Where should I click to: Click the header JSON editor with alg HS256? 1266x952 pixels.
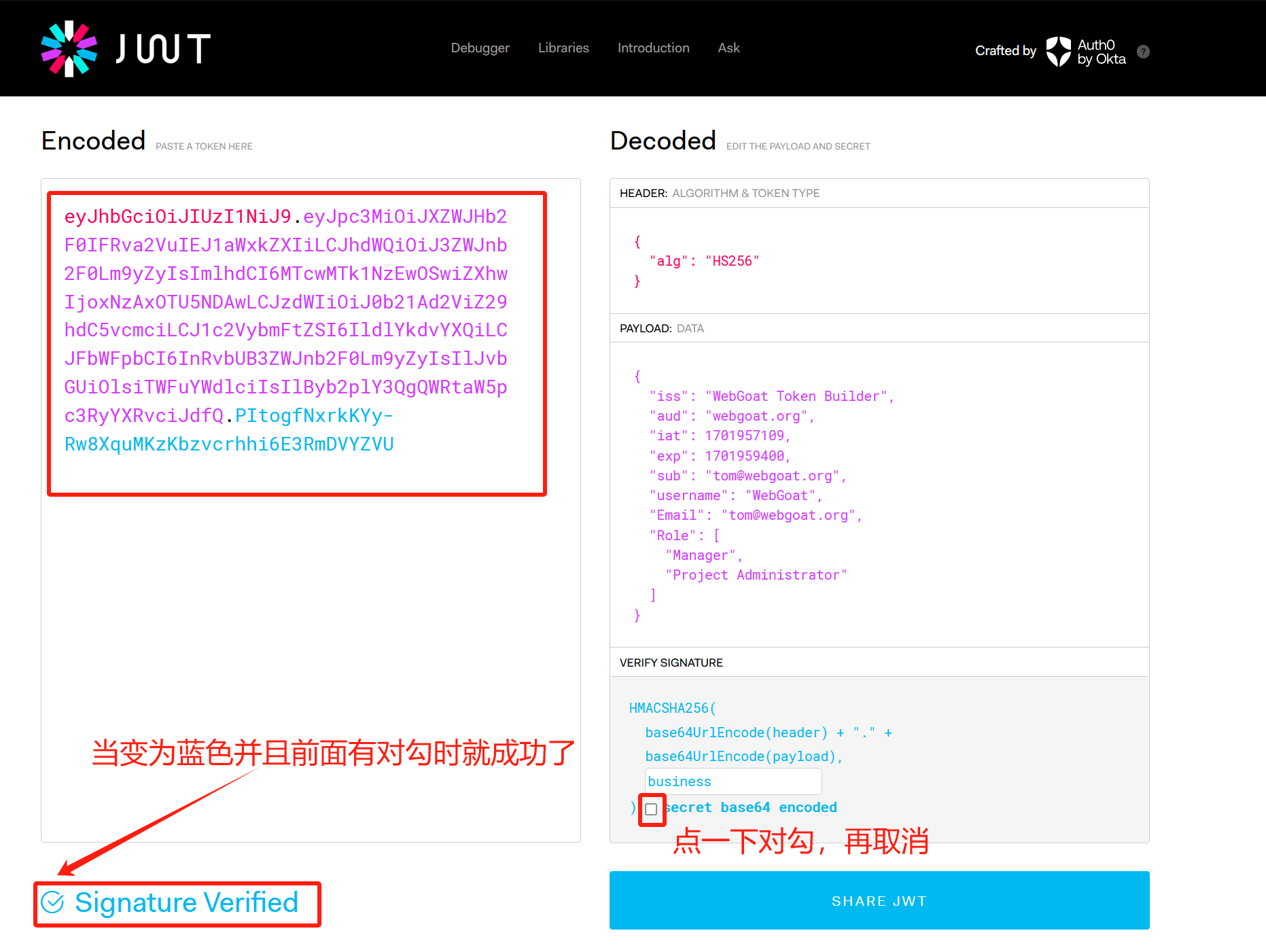click(x=879, y=261)
